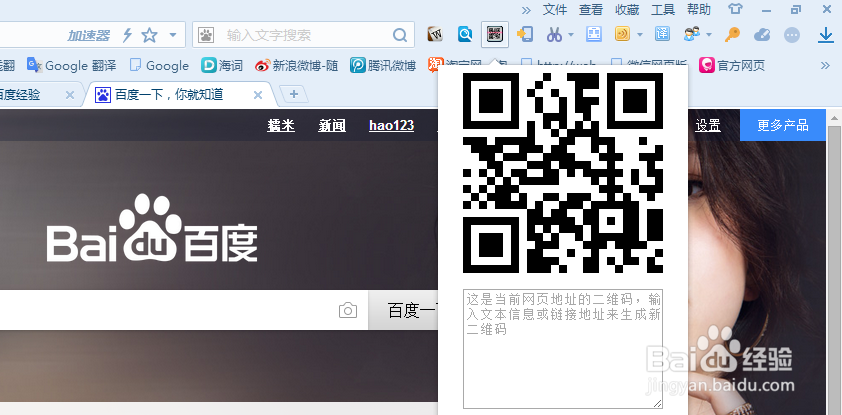Click the page vertical scrollbar up arrow
This screenshot has height=415, width=842.
834,118
